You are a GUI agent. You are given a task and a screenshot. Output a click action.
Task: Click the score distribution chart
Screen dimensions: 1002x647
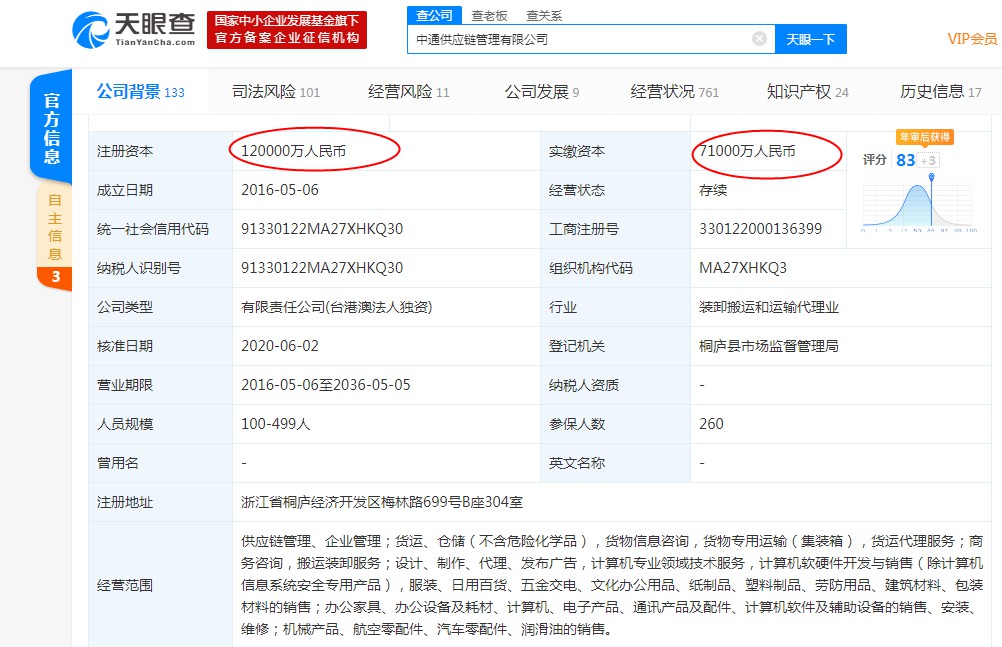[919, 203]
